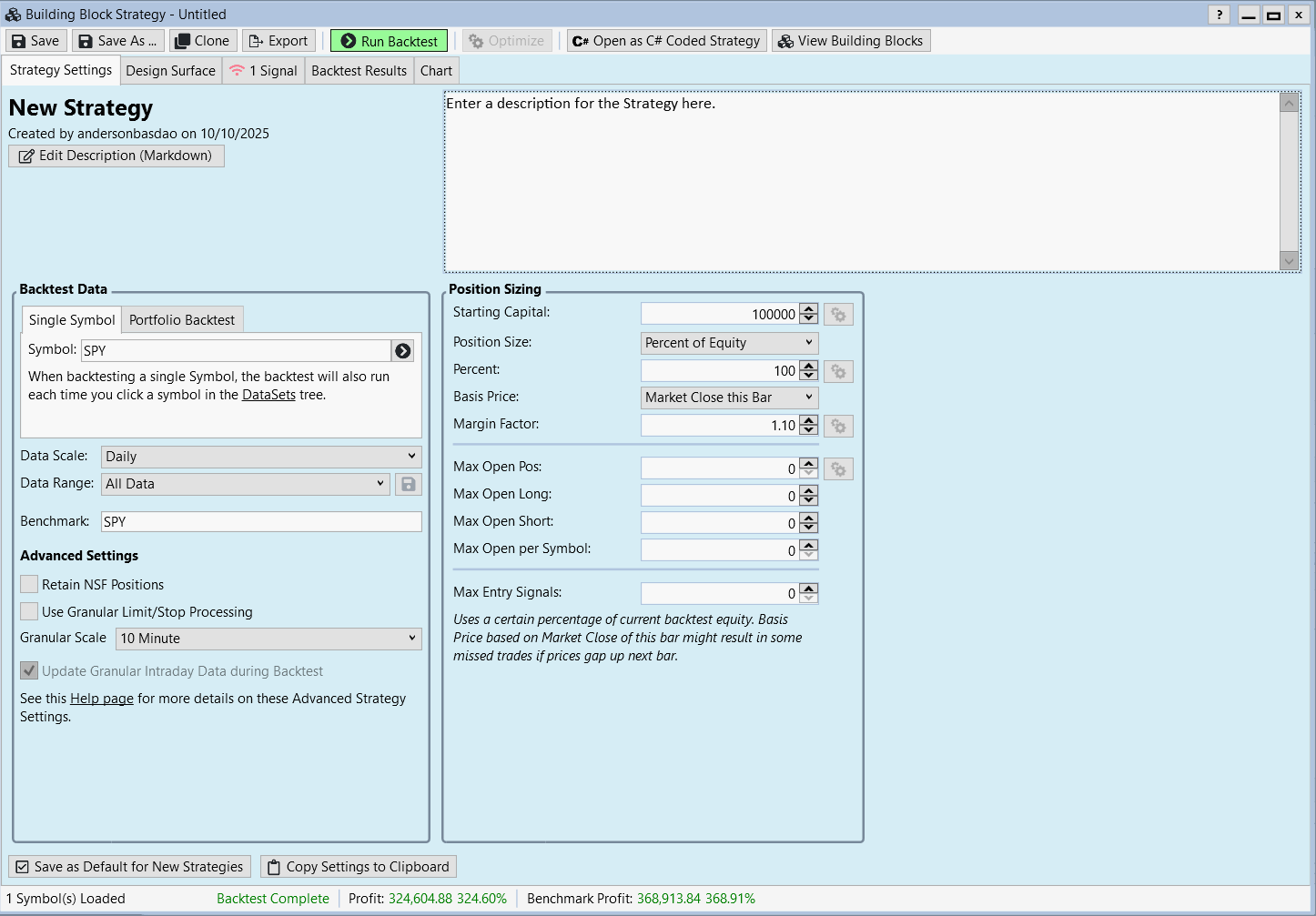Click the Export toolbar button
The width and height of the screenshot is (1316, 916).
[278, 41]
